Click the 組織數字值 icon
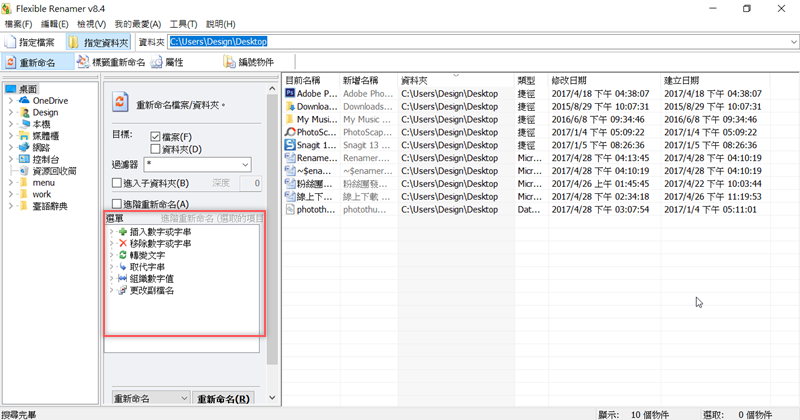 click(x=122, y=279)
